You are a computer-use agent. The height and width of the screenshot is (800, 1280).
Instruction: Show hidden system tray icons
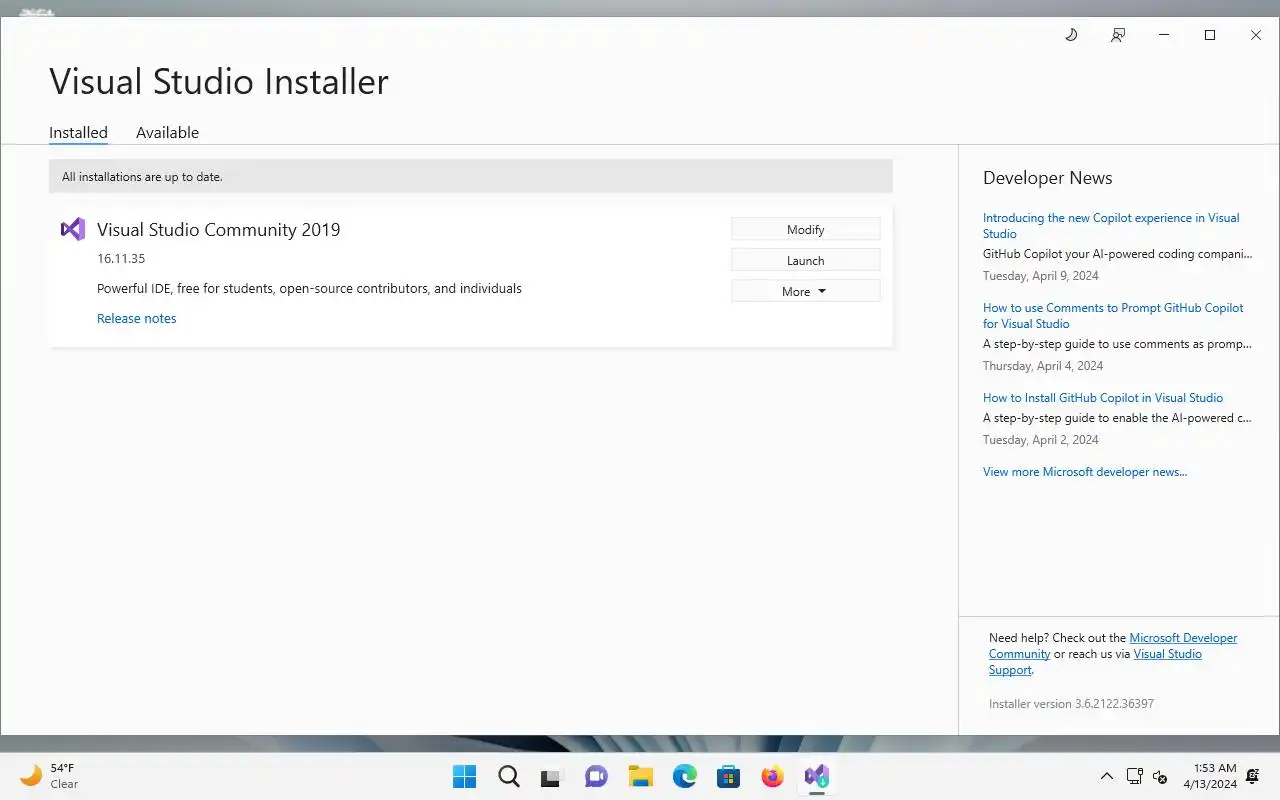click(x=1106, y=776)
